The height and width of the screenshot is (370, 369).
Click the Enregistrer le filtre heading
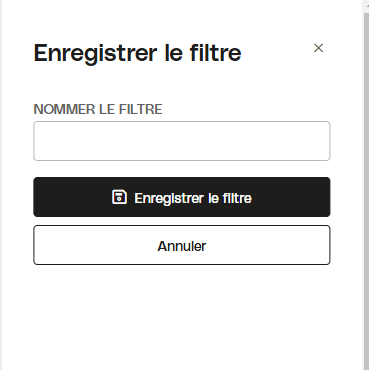[137, 53]
